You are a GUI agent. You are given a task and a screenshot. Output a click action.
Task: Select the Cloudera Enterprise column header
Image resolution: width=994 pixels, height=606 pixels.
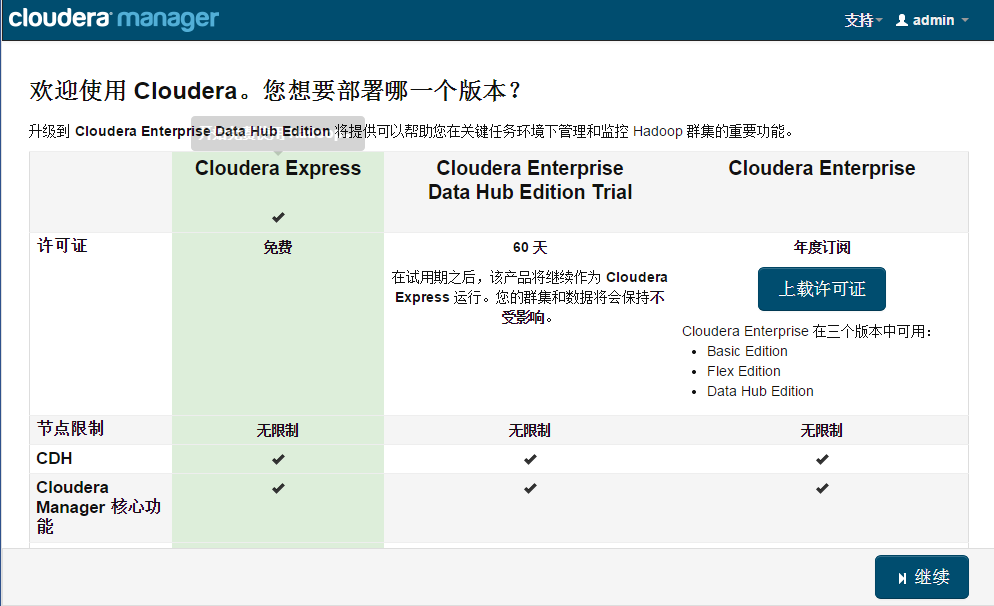(822, 168)
